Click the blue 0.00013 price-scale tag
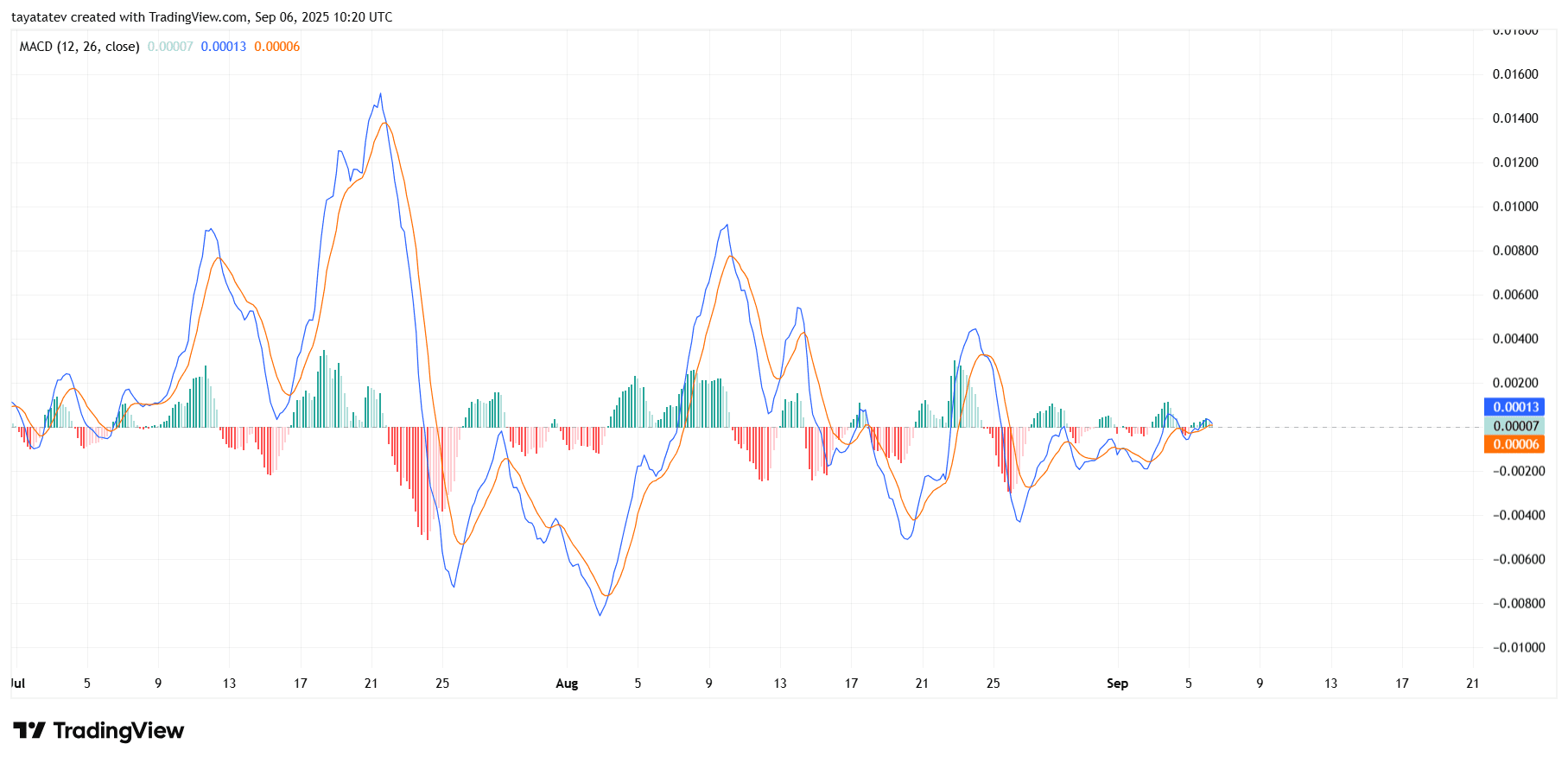The width and height of the screenshot is (1568, 763). 1515,407
